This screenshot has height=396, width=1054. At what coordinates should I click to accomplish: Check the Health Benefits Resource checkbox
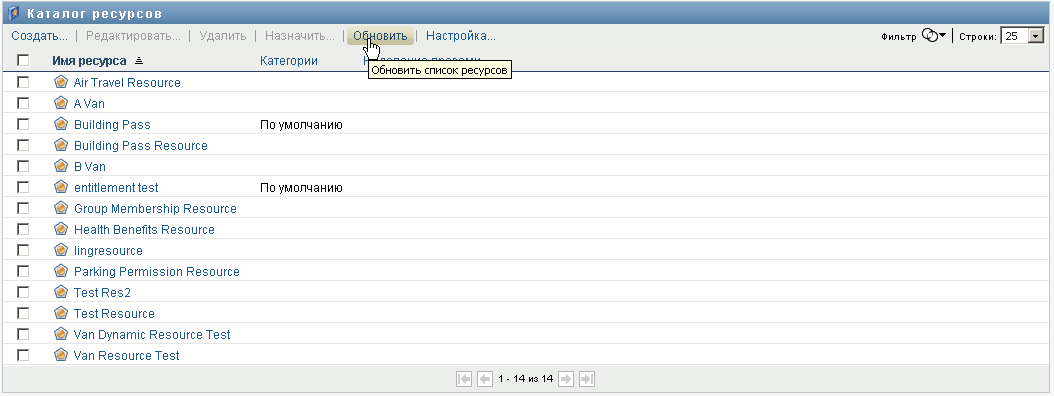pos(24,229)
